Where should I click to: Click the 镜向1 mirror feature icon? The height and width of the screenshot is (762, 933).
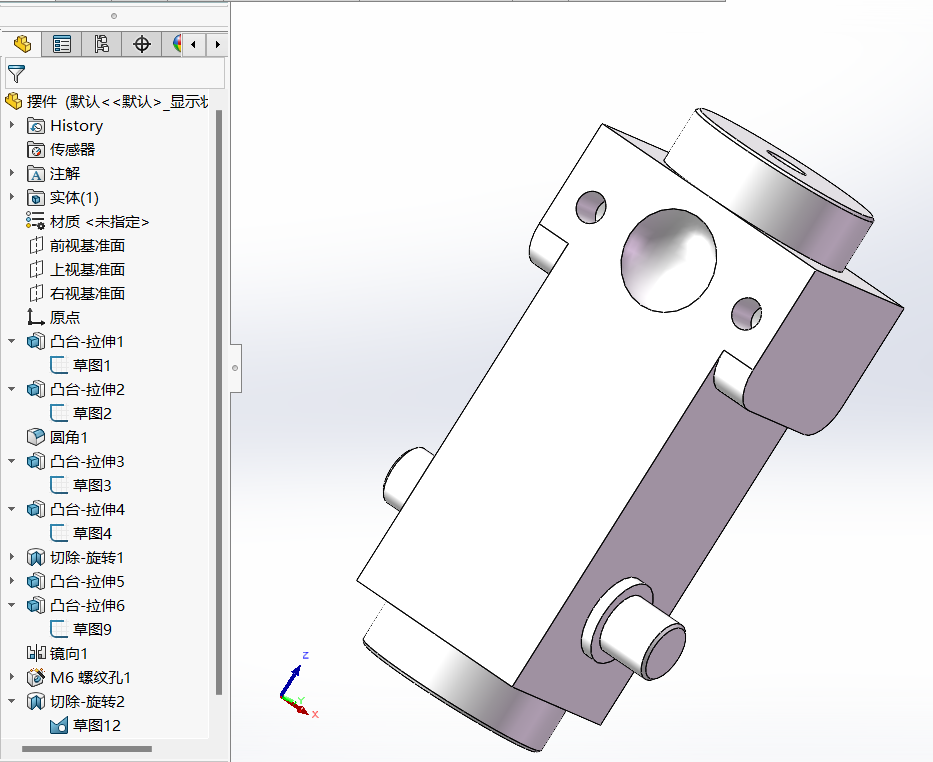click(x=36, y=653)
